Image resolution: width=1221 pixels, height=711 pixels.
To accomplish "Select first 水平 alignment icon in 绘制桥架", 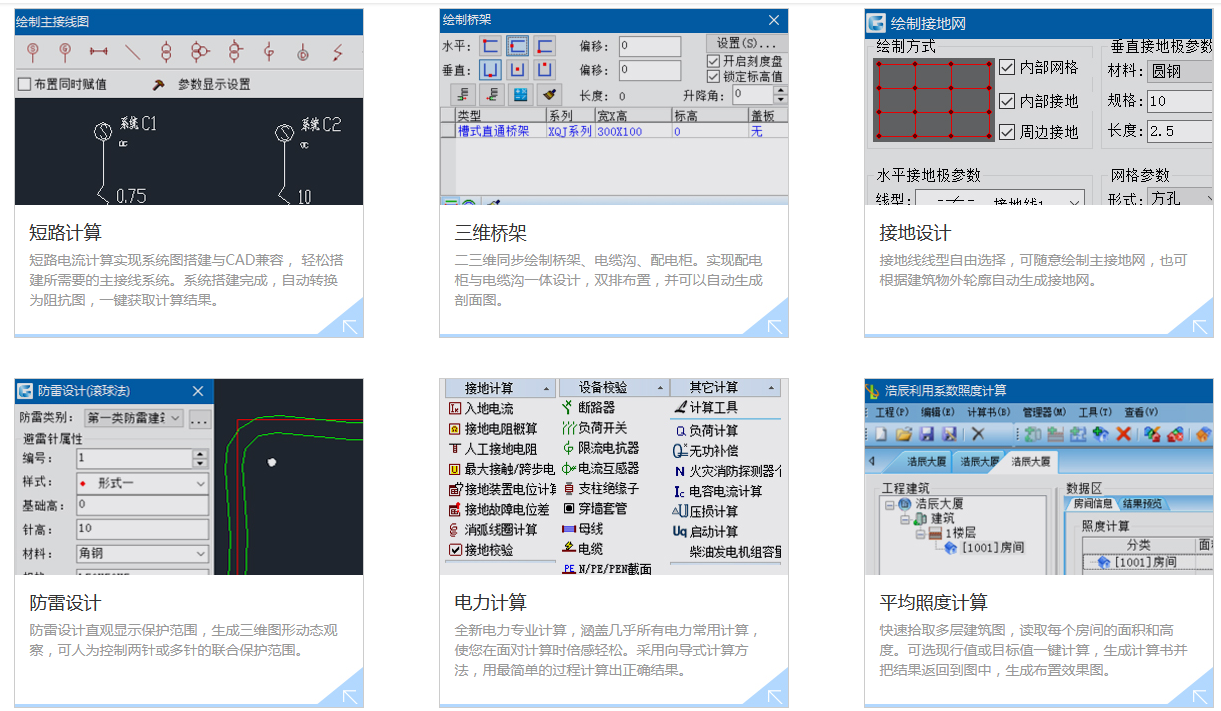I will click(x=490, y=45).
